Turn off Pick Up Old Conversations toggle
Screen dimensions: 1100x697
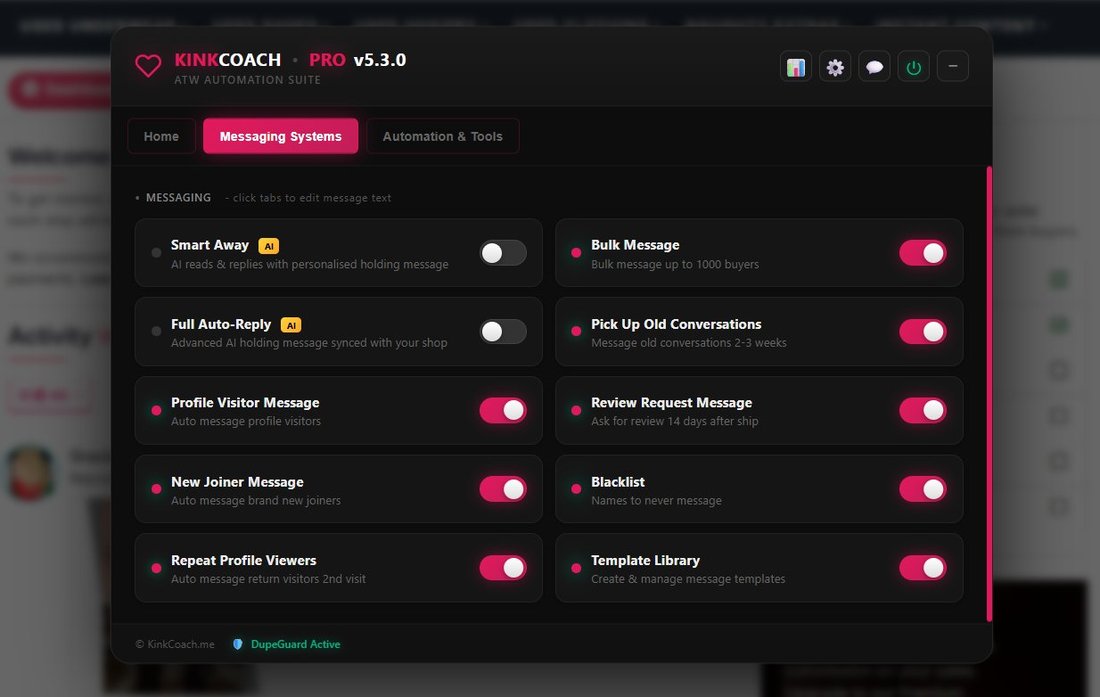(923, 331)
